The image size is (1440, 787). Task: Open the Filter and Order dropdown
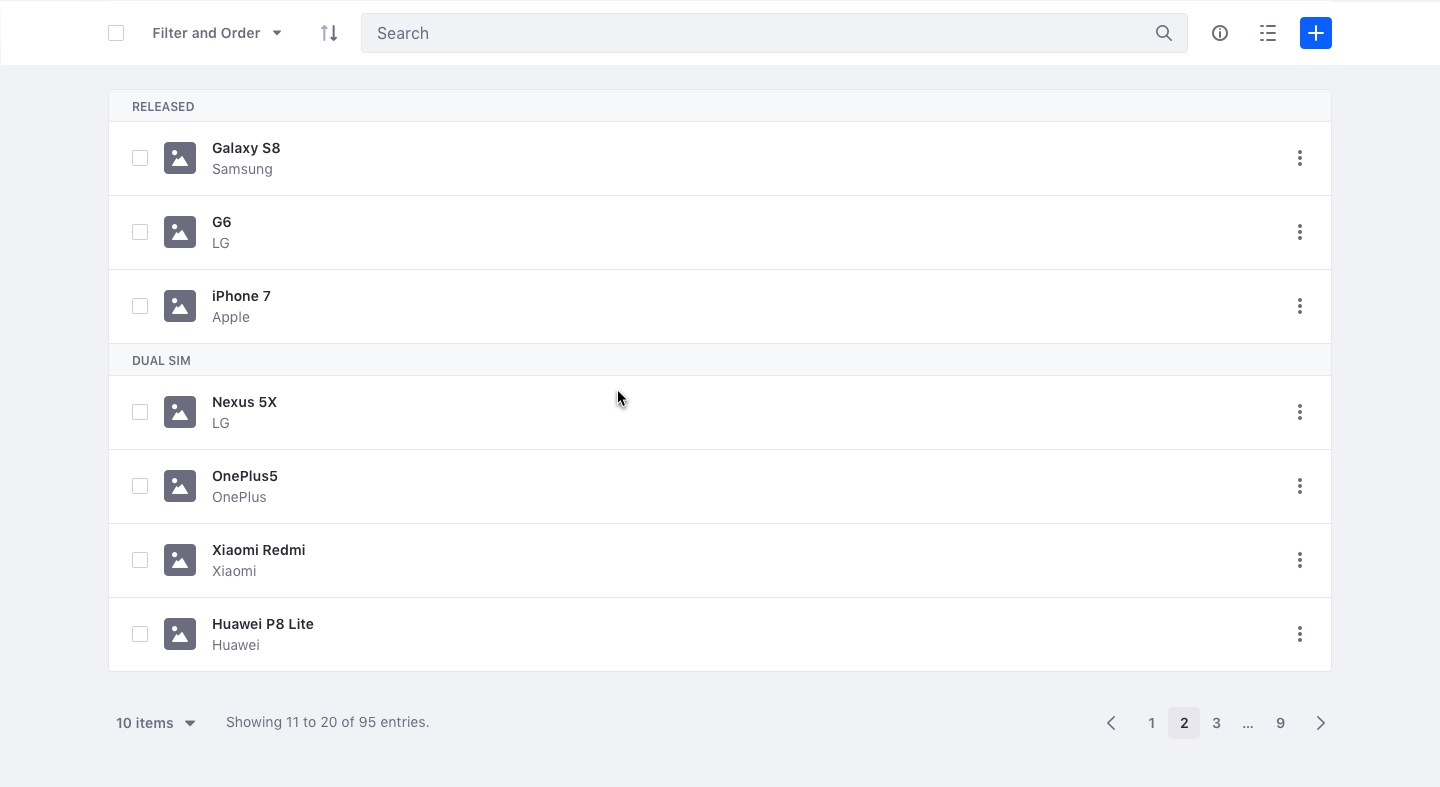[216, 33]
